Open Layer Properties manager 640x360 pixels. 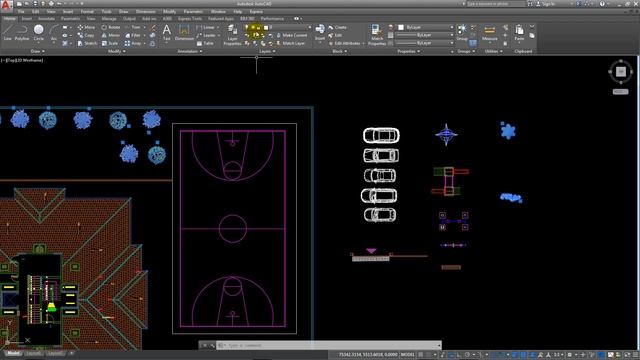[232, 35]
